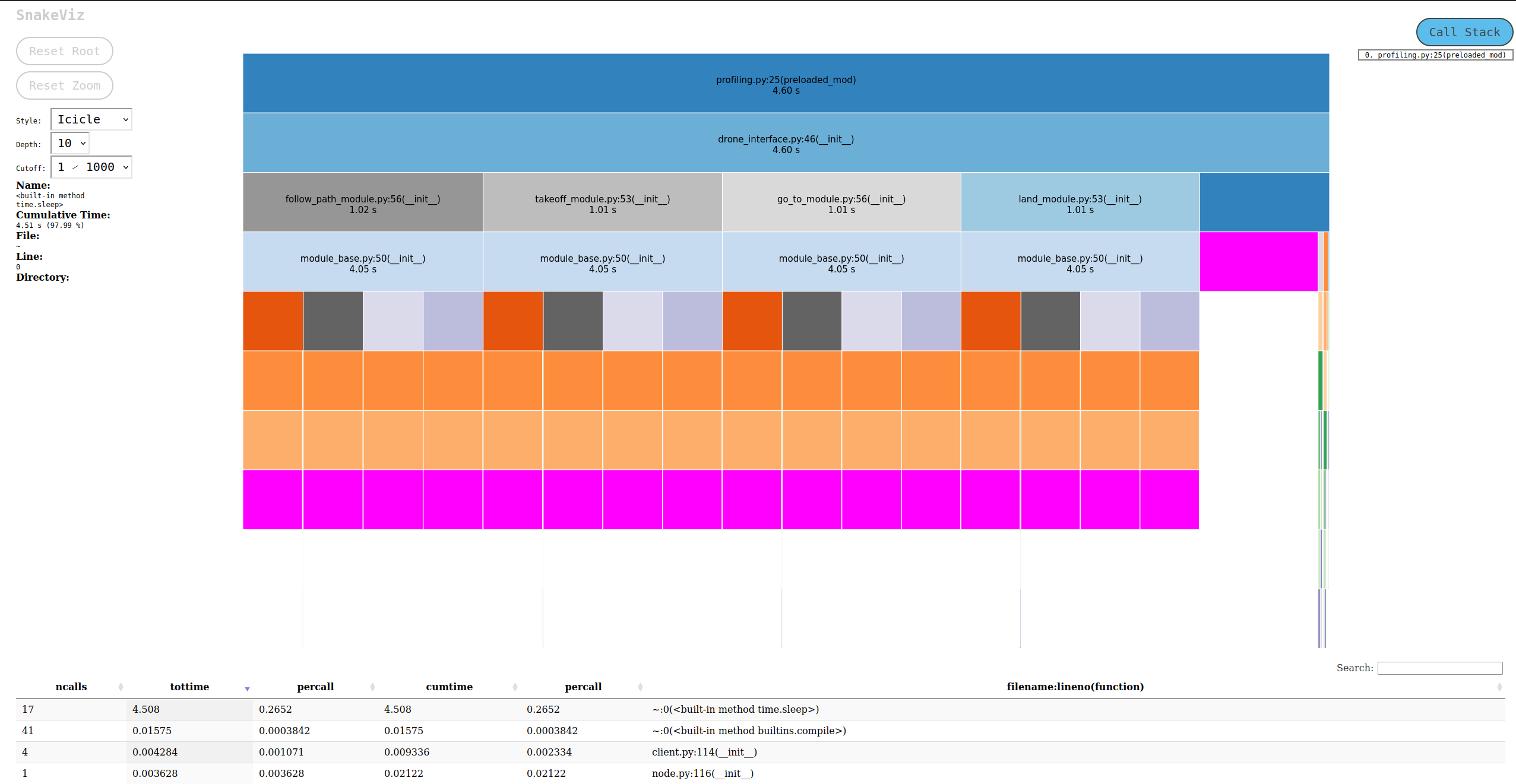Click the Reset Root button
This screenshot has height=784, width=1516.
64,51
